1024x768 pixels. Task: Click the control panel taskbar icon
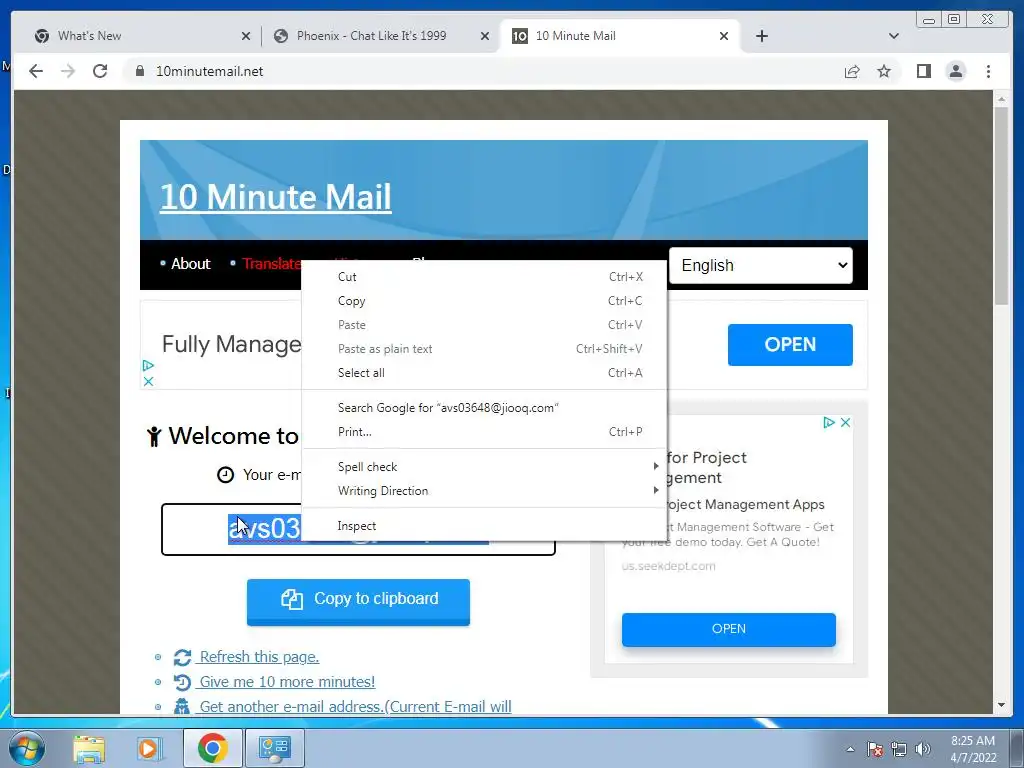274,748
